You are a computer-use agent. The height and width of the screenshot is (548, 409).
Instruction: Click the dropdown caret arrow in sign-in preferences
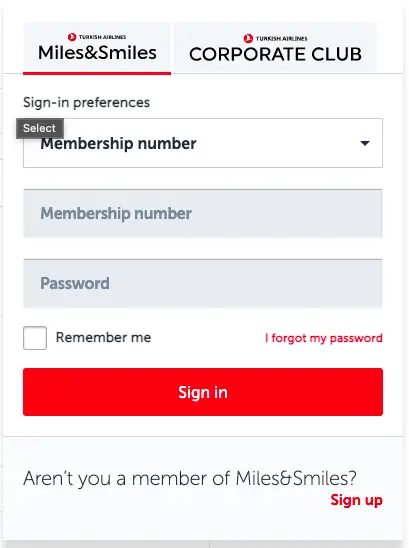(365, 143)
